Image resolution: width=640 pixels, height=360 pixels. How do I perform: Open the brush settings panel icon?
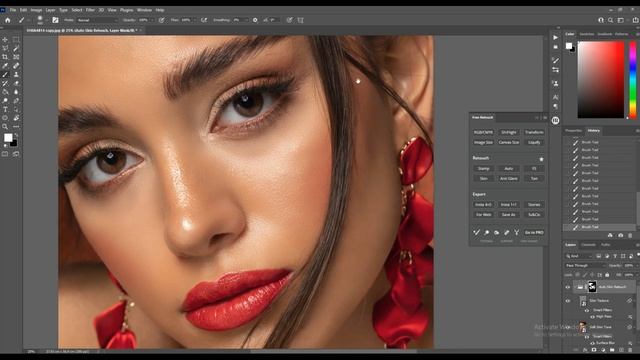pyautogui.click(x=55, y=20)
